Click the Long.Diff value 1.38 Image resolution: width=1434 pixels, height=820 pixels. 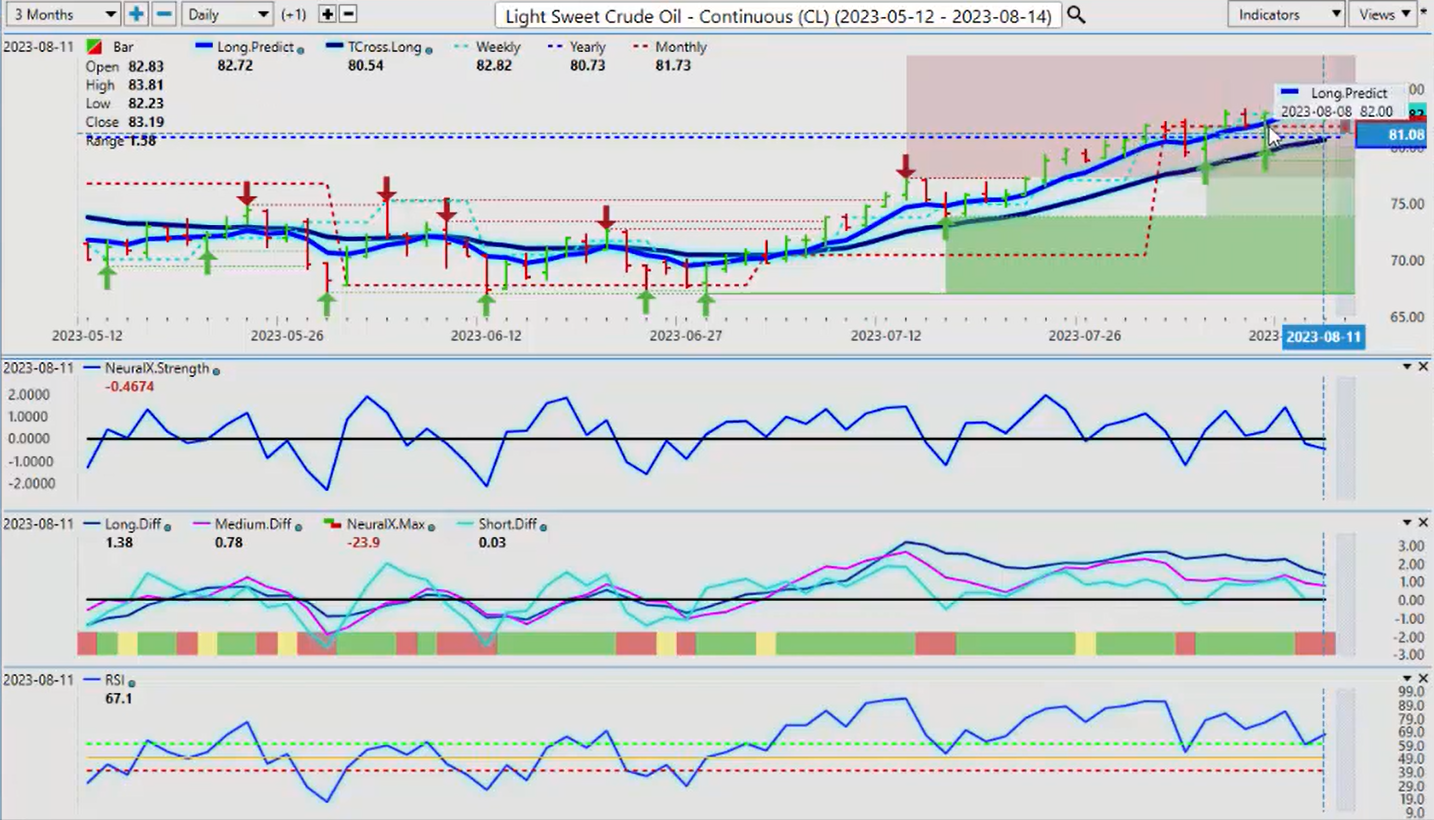point(118,542)
